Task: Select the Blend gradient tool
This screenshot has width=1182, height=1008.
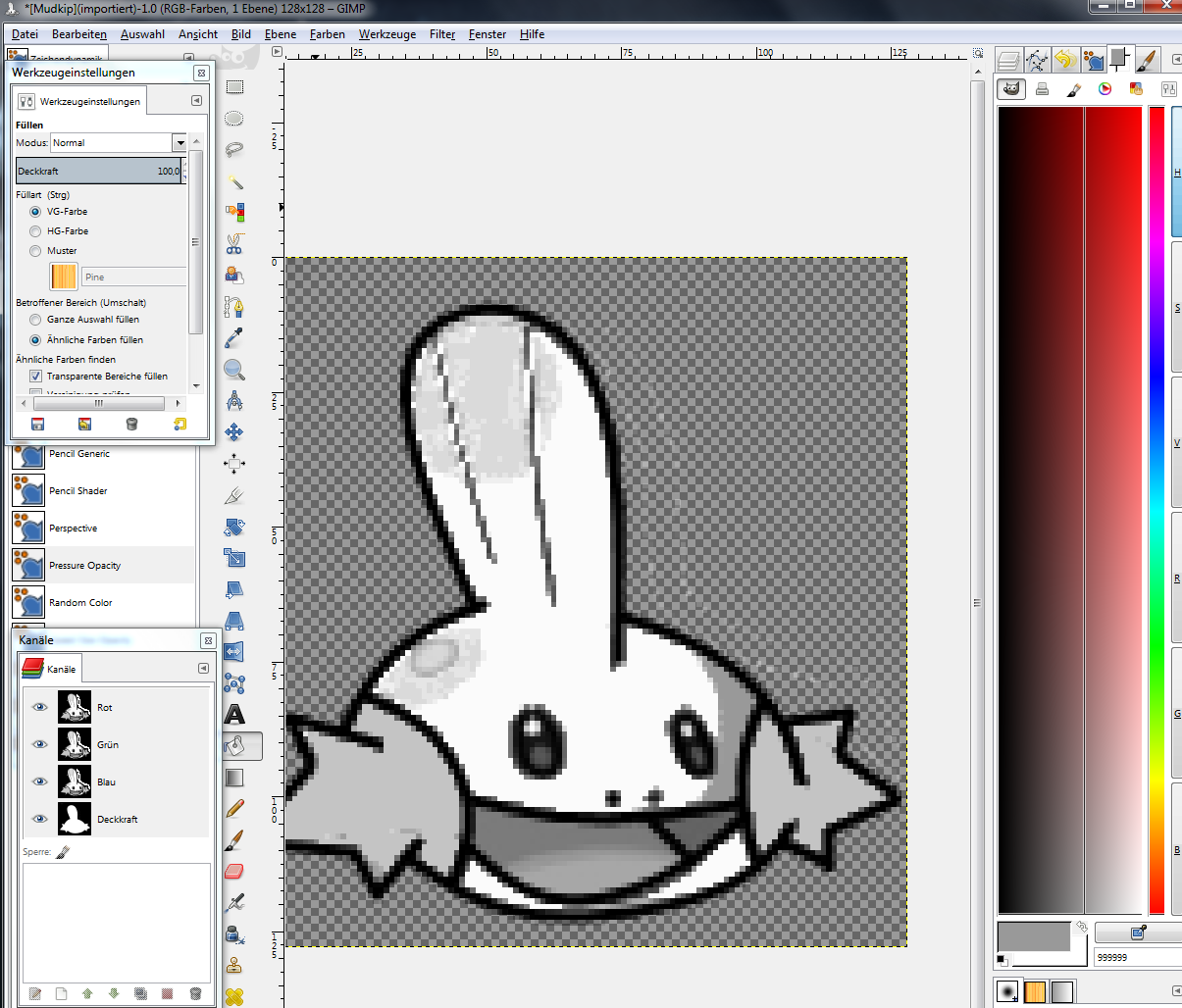Action: tap(234, 778)
